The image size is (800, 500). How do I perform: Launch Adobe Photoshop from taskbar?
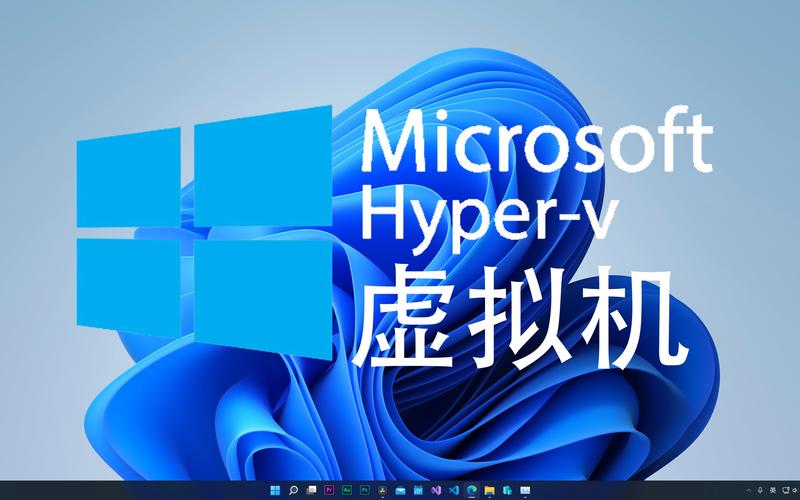click(365, 490)
